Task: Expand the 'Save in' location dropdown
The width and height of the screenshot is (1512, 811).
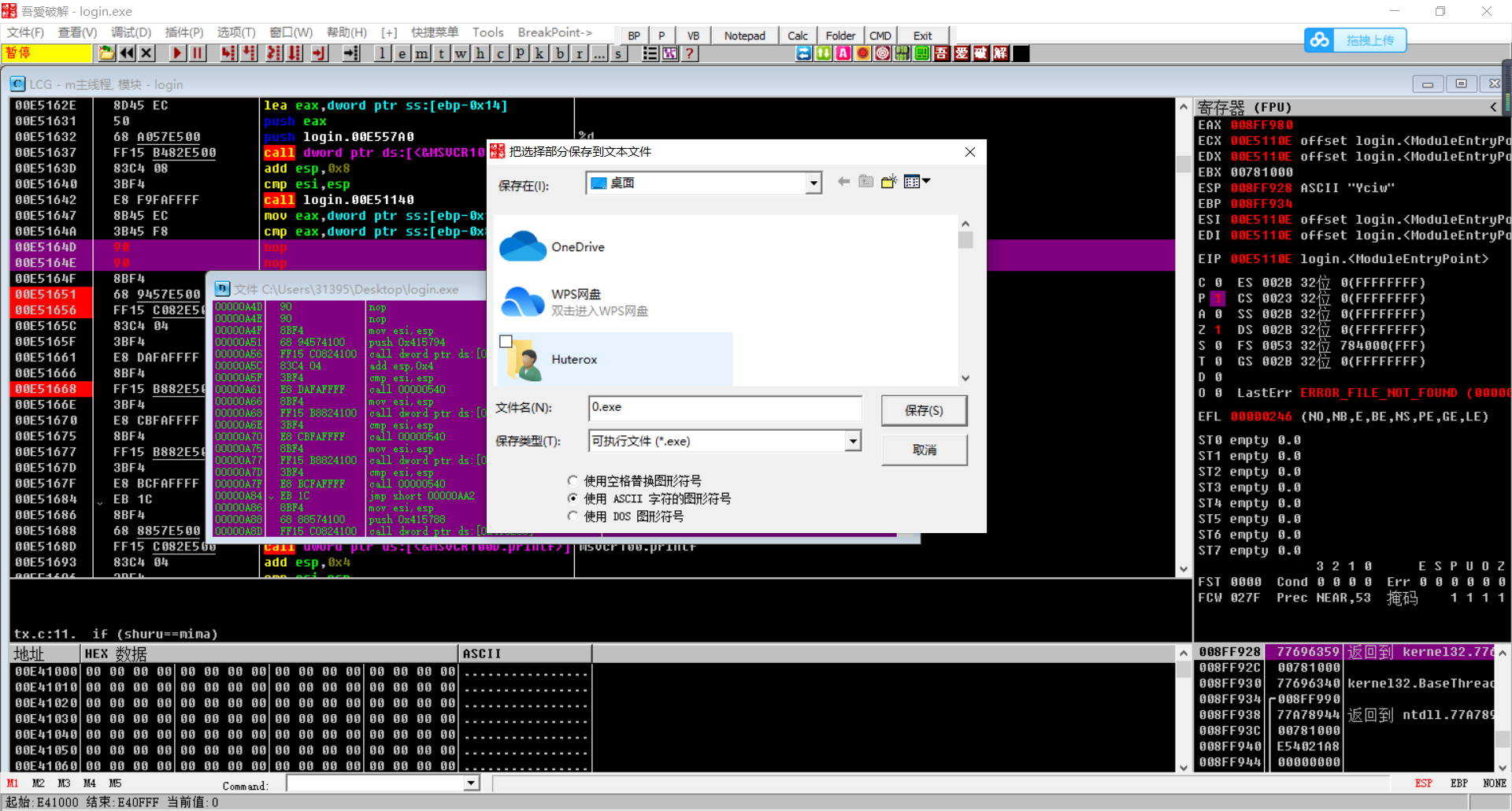Action: (x=813, y=183)
